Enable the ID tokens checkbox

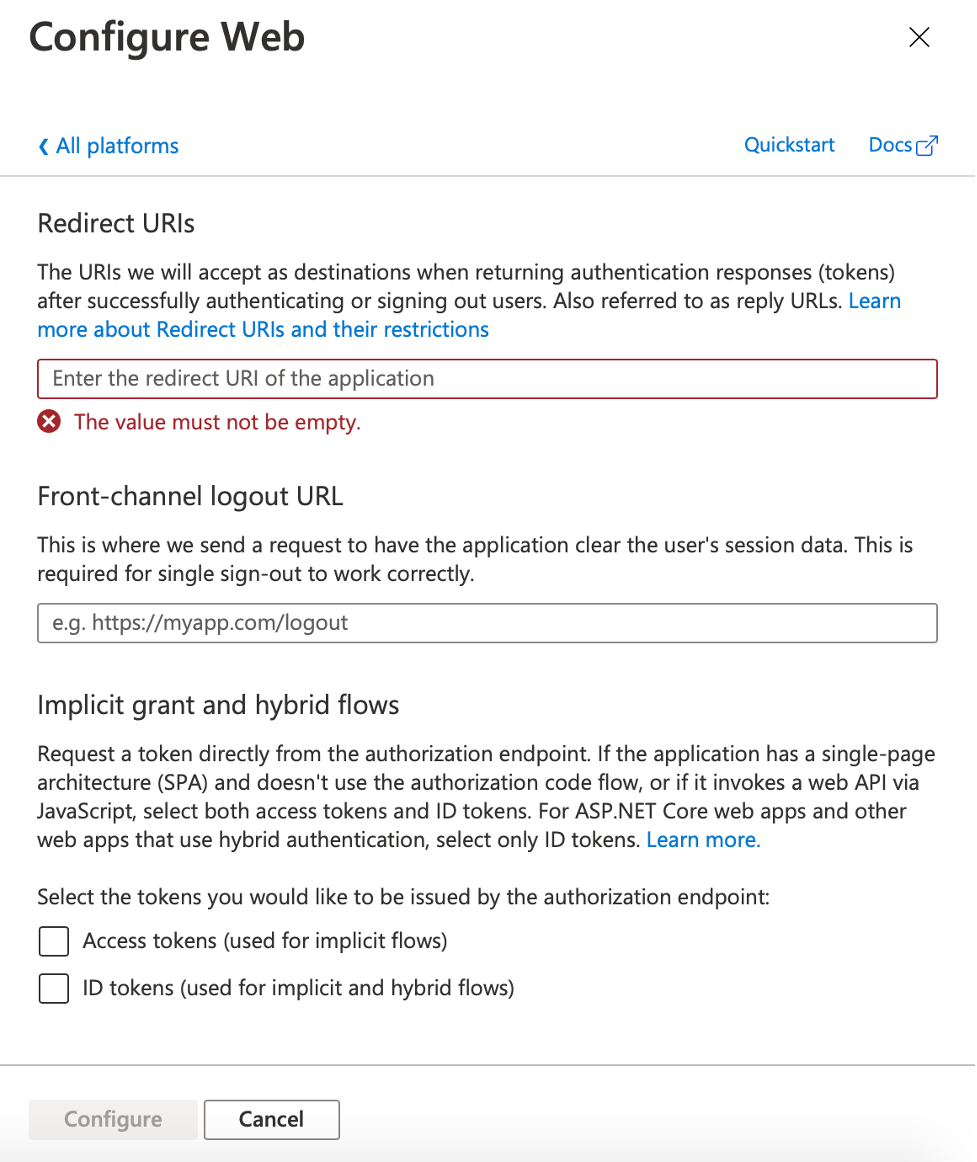tap(53, 989)
